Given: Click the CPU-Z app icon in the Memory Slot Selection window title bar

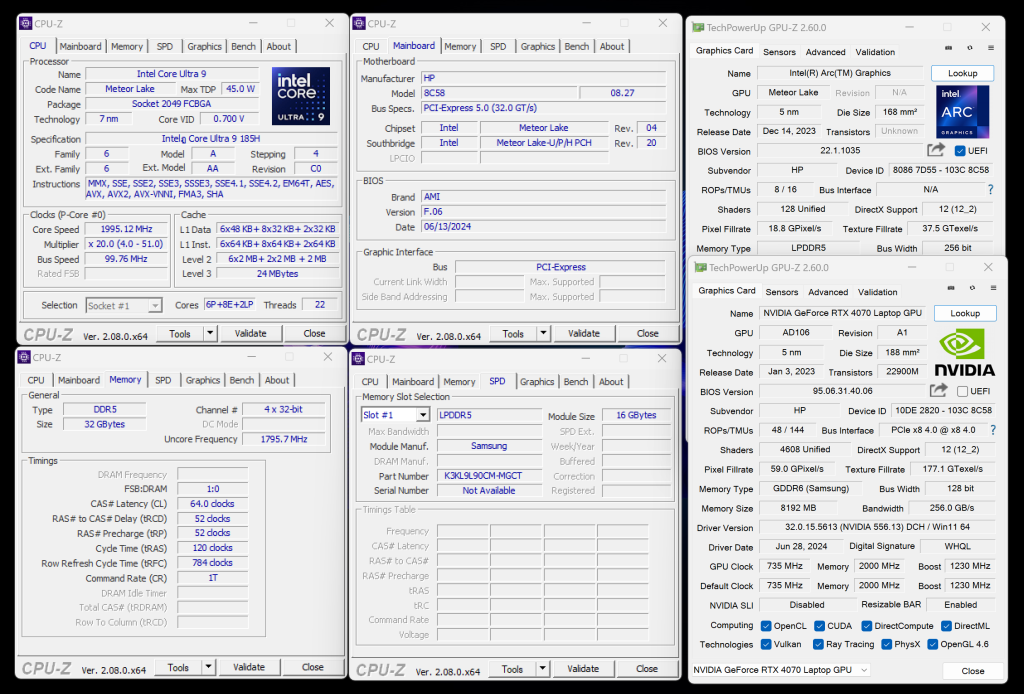Looking at the screenshot, I should (358, 359).
